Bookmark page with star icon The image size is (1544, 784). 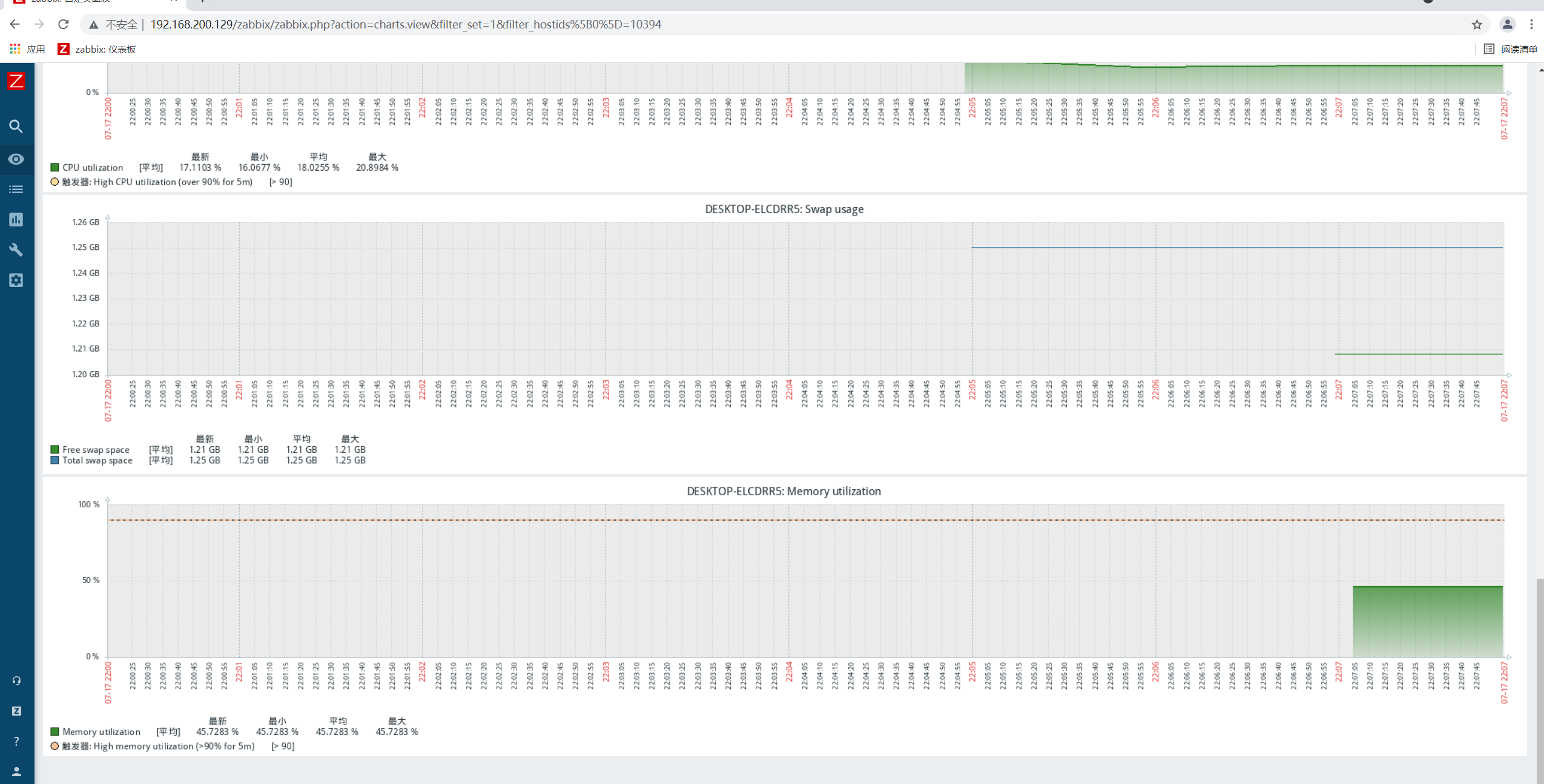pyautogui.click(x=1477, y=24)
